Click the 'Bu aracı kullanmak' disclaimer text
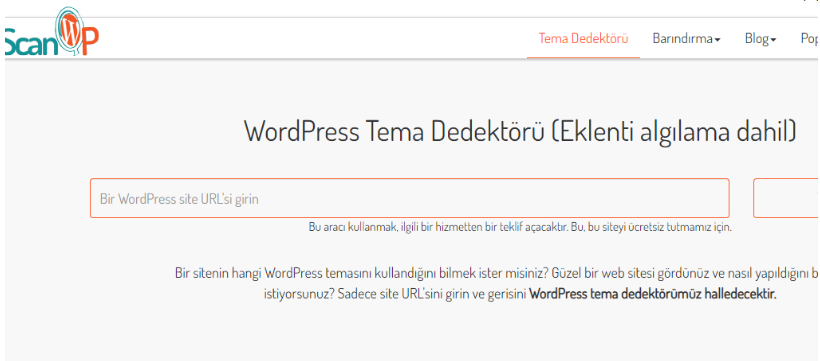This screenshot has width=820, height=361. pos(520,228)
